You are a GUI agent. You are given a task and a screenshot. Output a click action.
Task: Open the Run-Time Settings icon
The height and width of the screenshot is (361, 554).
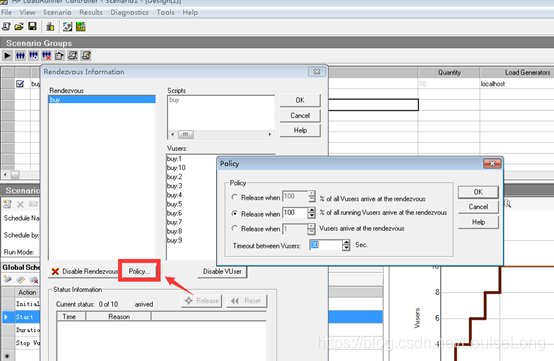pos(59,55)
